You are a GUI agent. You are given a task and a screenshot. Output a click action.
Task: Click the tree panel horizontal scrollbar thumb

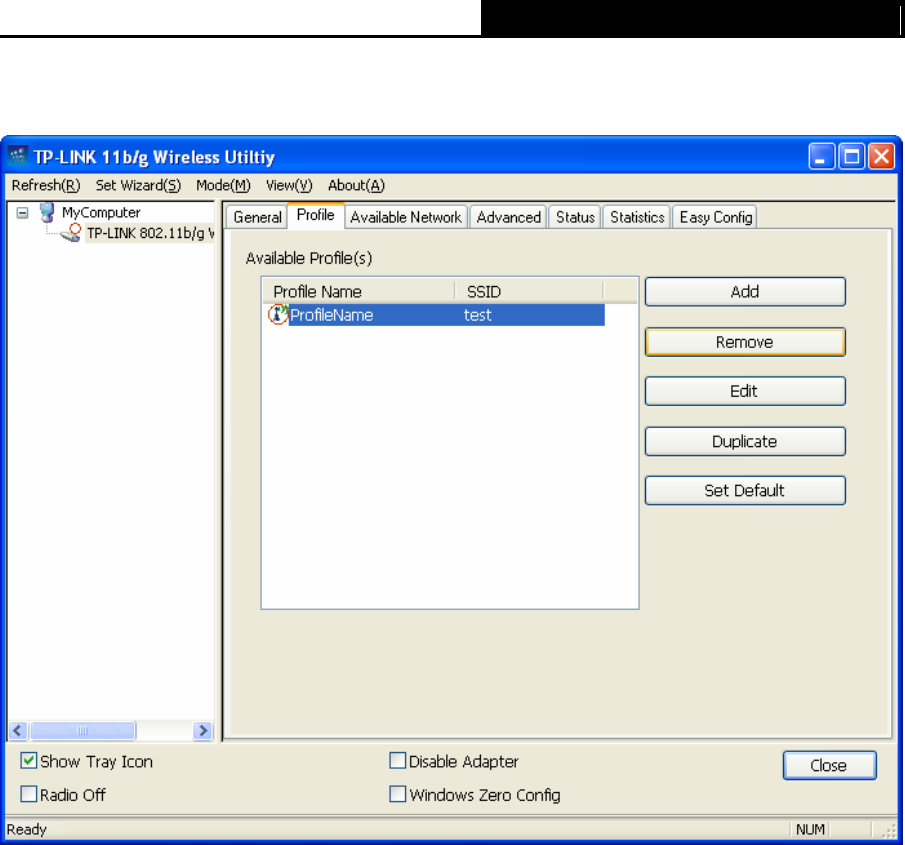(83, 731)
